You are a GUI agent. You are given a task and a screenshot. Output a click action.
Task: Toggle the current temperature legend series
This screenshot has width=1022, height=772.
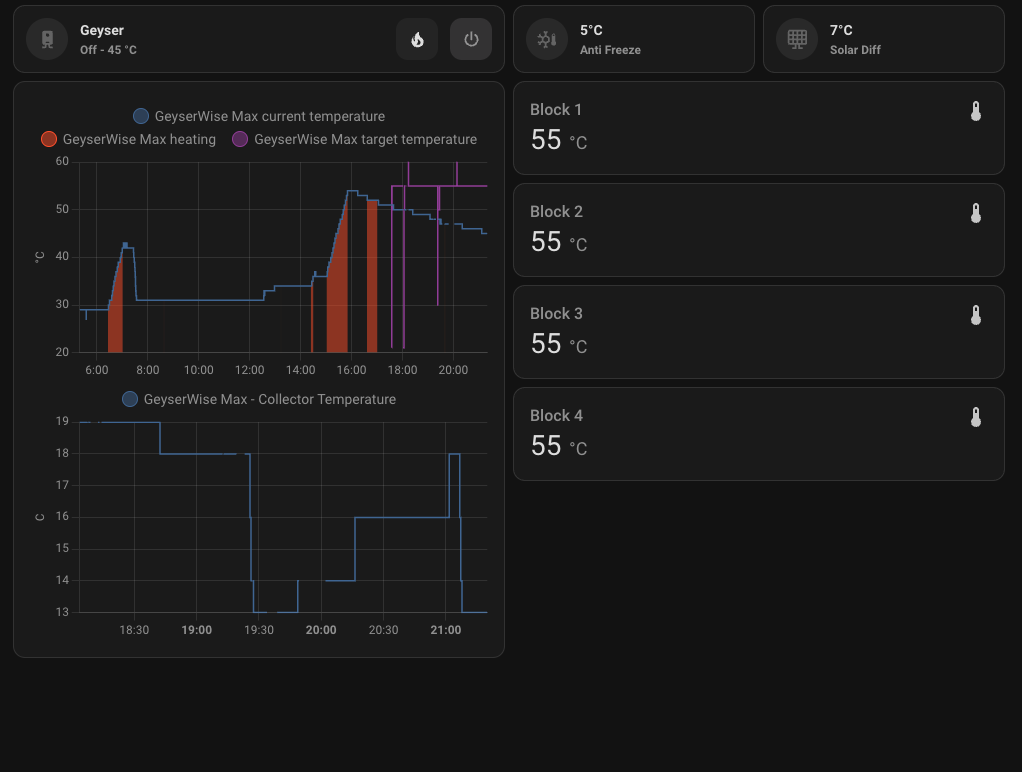coord(259,116)
